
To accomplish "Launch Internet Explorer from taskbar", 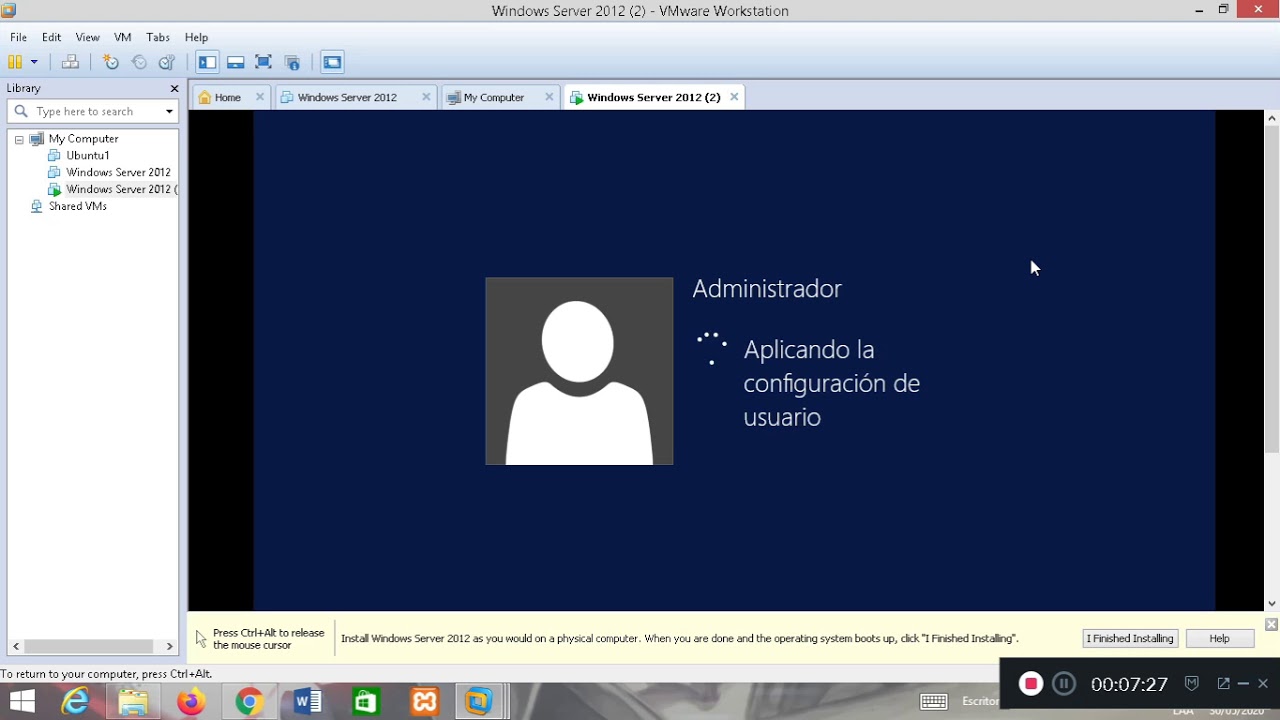I will click(x=75, y=702).
